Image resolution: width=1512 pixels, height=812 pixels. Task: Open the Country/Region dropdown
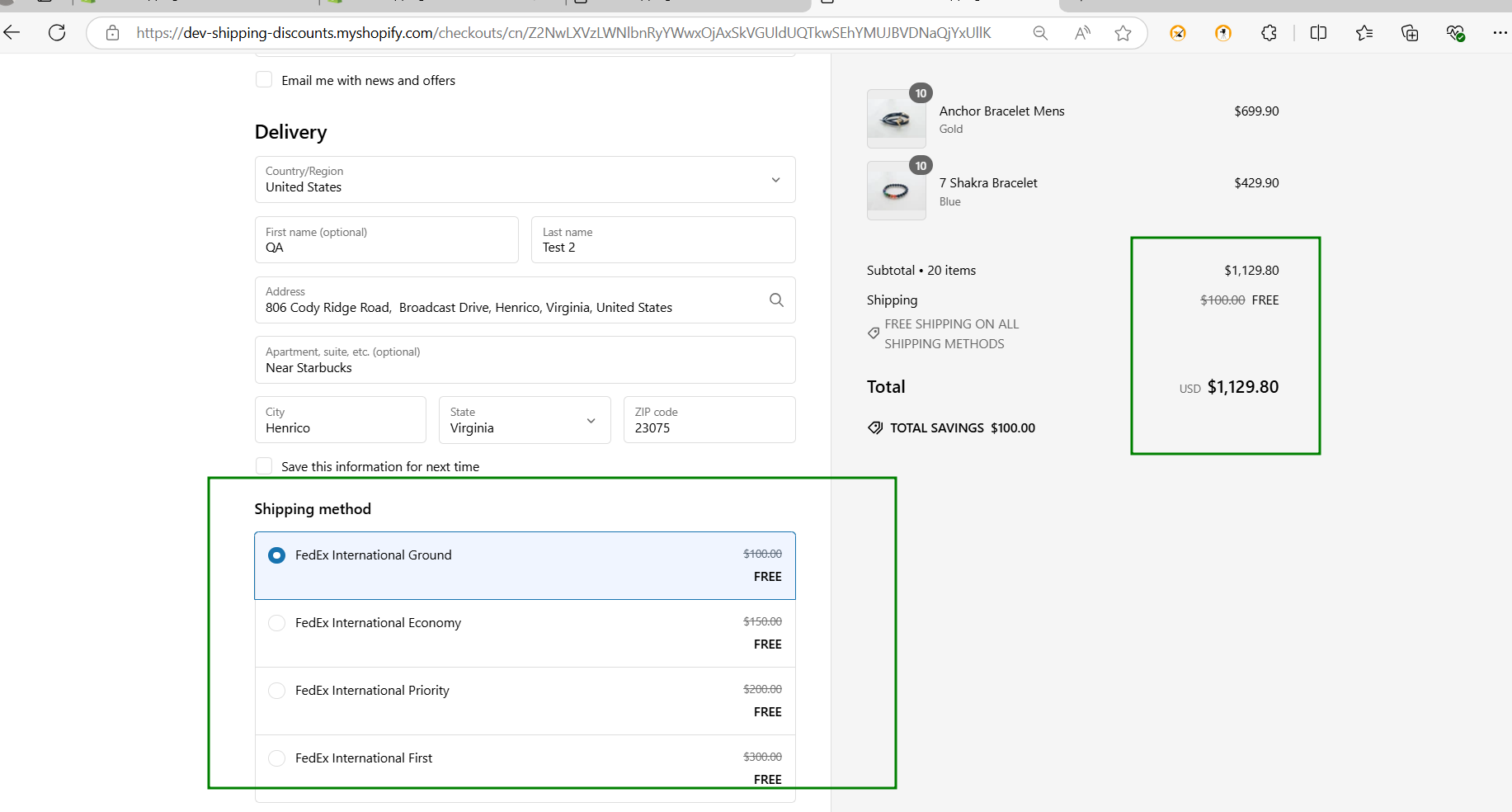pos(525,180)
